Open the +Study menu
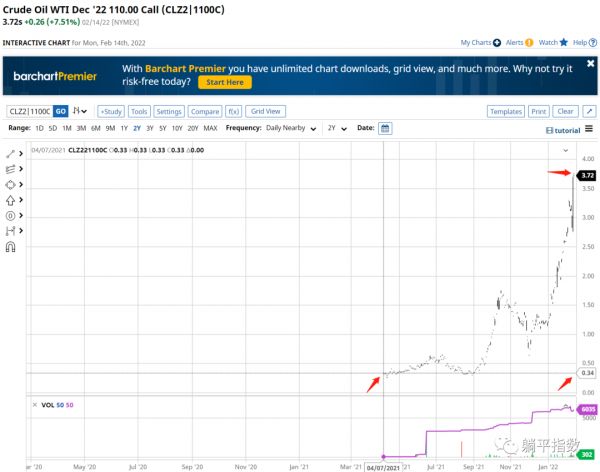Image resolution: width=600 pixels, height=472 pixels. click(x=110, y=111)
